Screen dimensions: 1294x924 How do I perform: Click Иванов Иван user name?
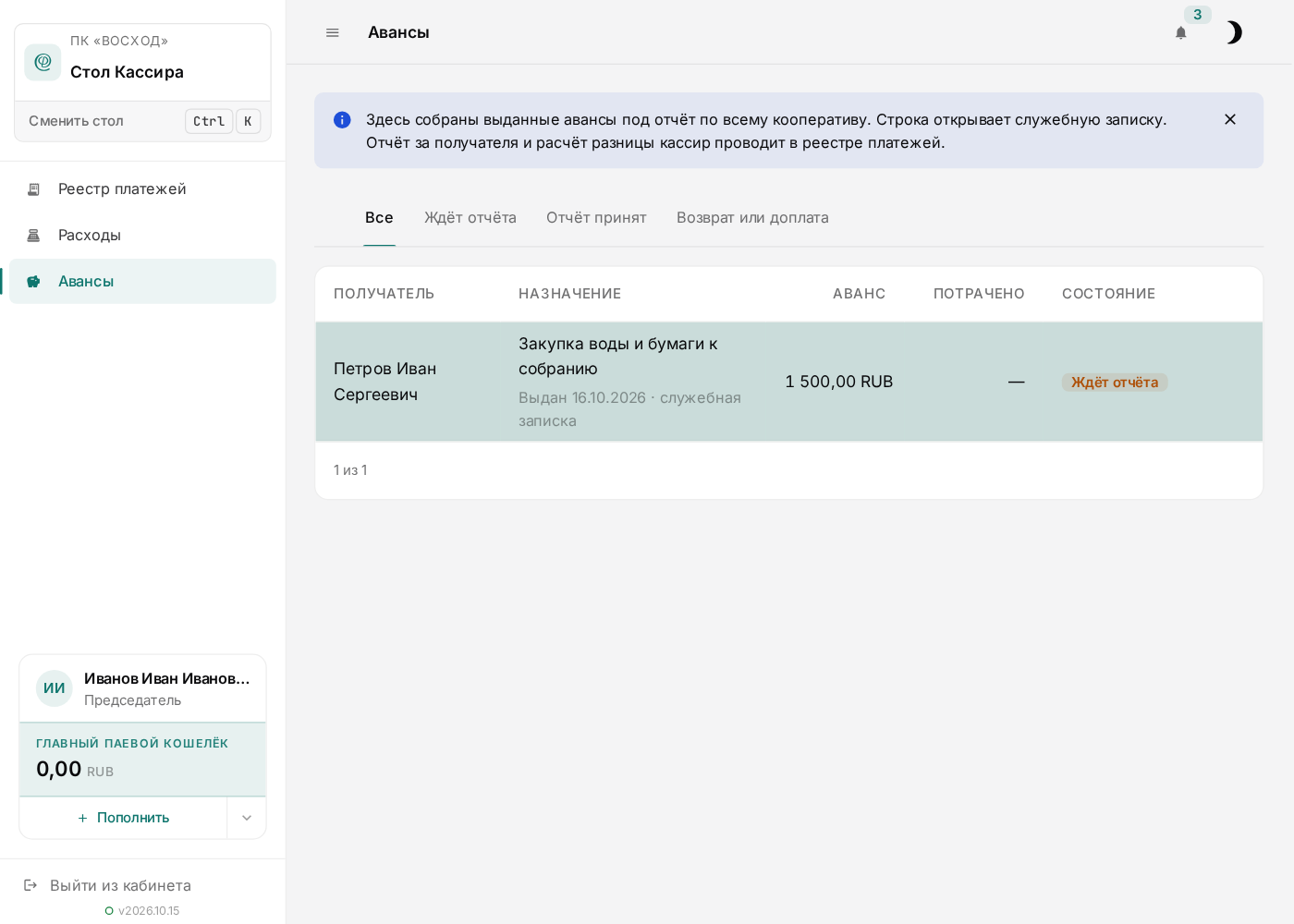point(167,679)
